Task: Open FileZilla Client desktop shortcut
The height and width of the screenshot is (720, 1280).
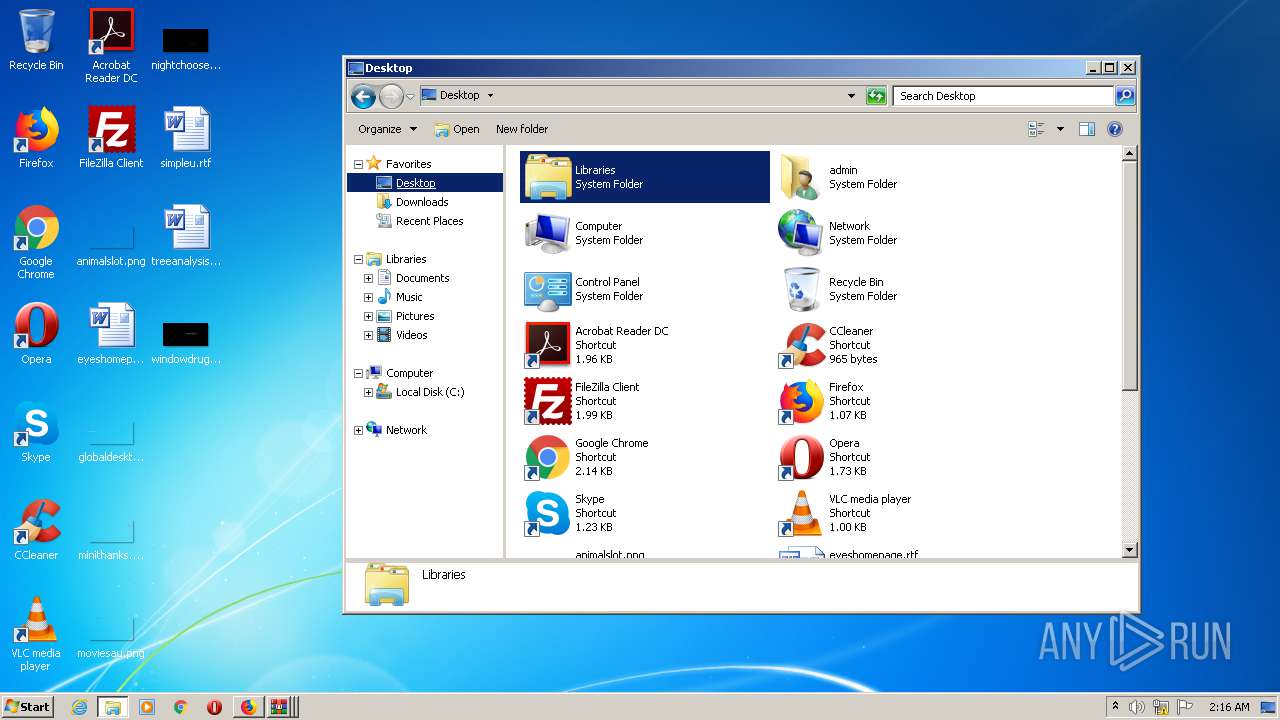Action: click(x=111, y=137)
